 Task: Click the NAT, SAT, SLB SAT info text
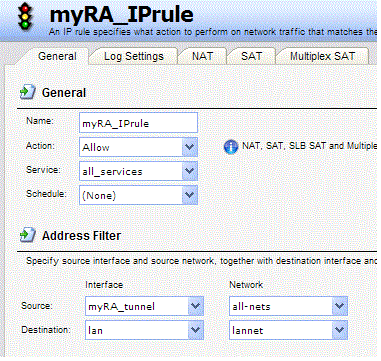(309, 146)
